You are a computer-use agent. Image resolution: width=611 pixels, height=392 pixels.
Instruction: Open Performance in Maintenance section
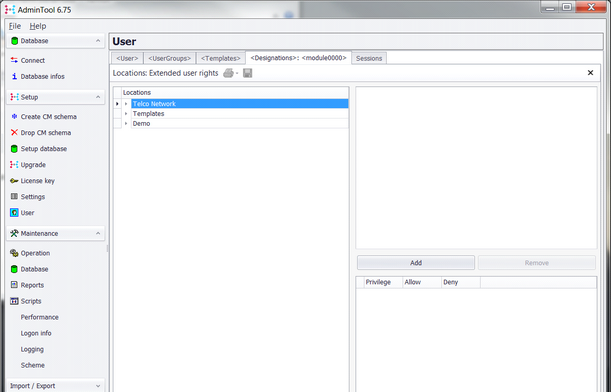click(x=39, y=317)
